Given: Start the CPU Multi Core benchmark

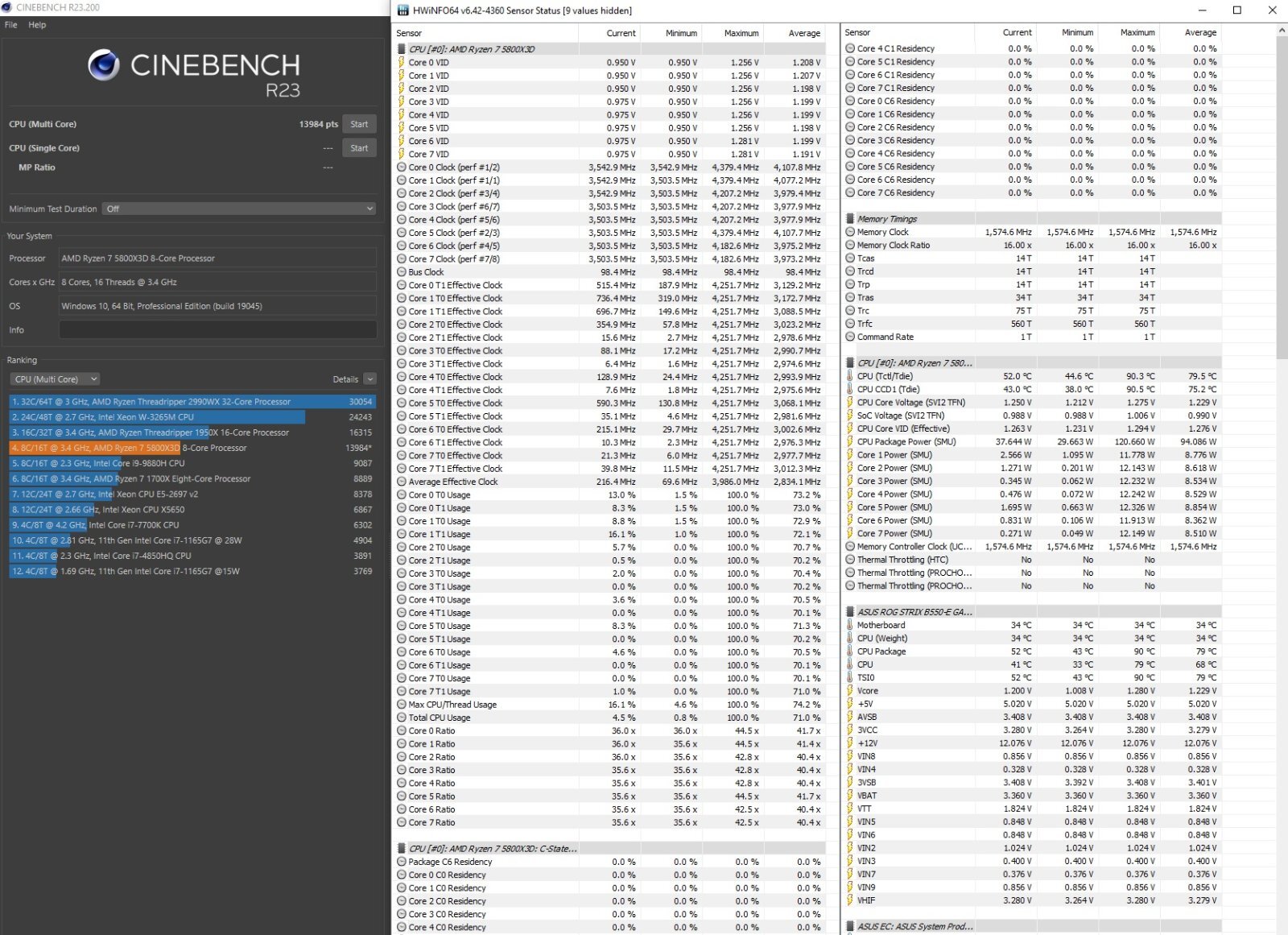Looking at the screenshot, I should pos(359,124).
